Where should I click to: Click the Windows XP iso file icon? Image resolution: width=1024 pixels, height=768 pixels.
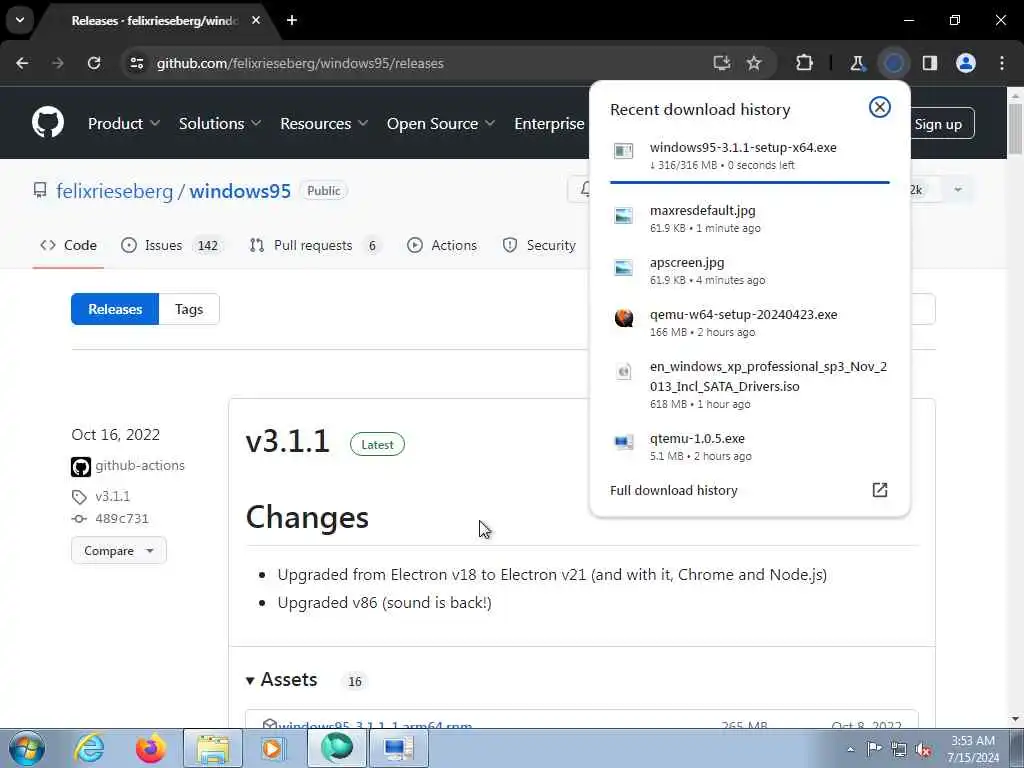(x=624, y=372)
